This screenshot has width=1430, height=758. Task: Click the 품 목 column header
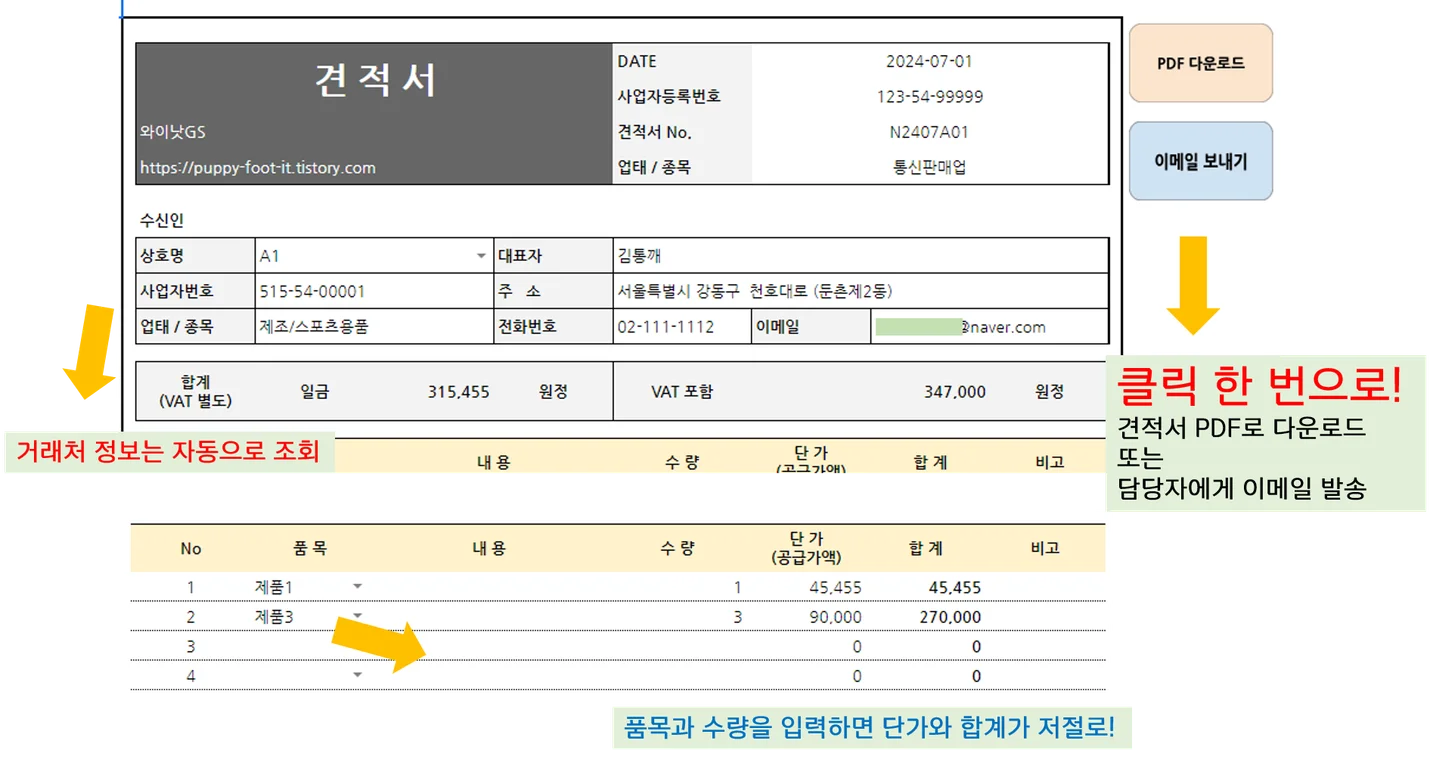(x=310, y=548)
